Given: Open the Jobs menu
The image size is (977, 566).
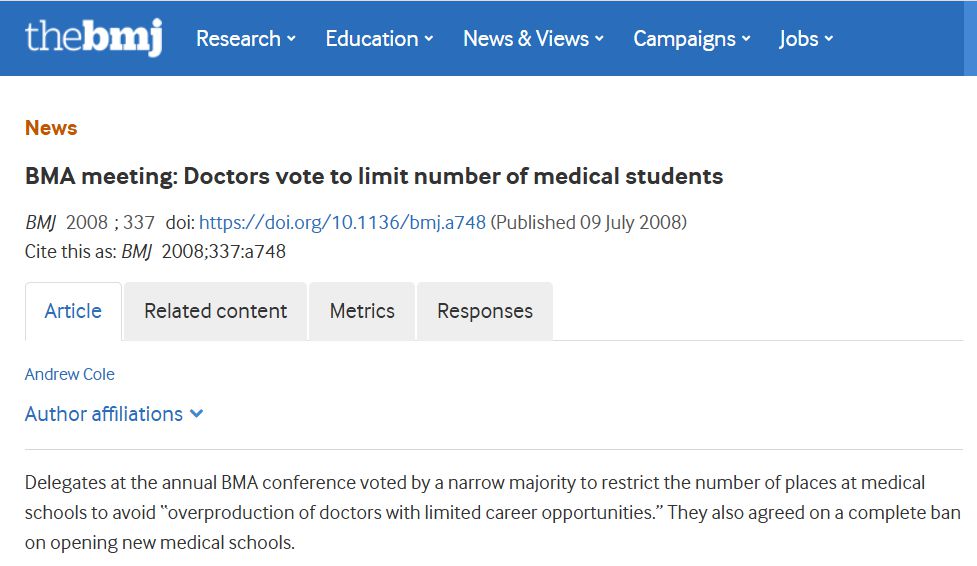Looking at the screenshot, I should [x=799, y=39].
